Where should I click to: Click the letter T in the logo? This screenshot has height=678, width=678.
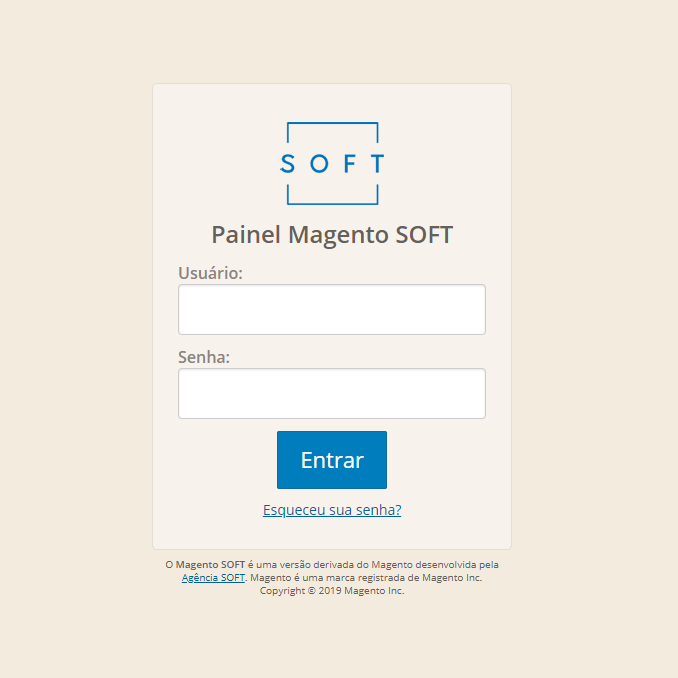pos(377,164)
